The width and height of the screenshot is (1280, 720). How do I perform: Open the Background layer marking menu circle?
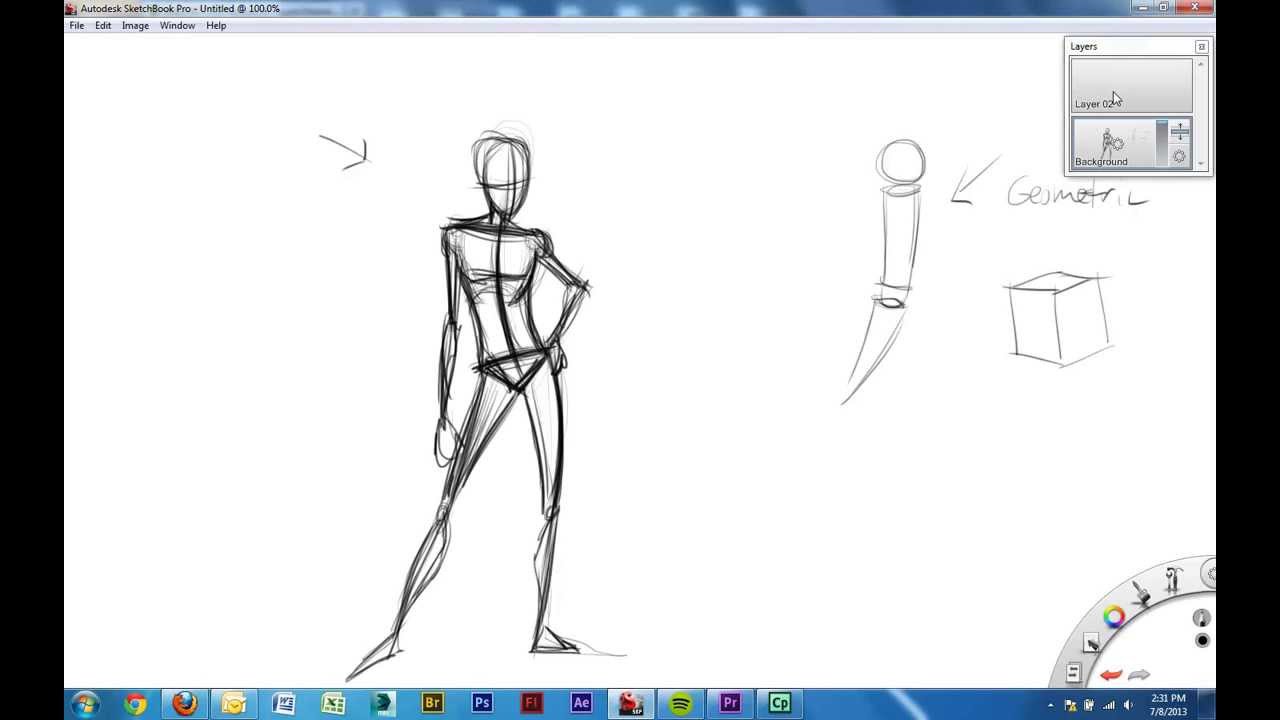pos(1179,157)
